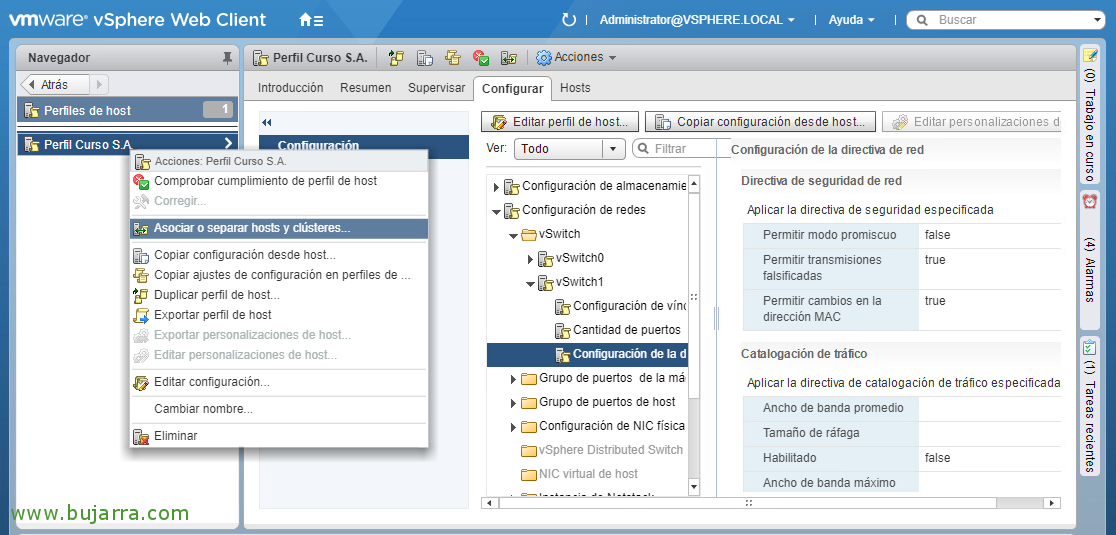Switch to the Resumen tab
The width and height of the screenshot is (1116, 535).
tap(366, 88)
